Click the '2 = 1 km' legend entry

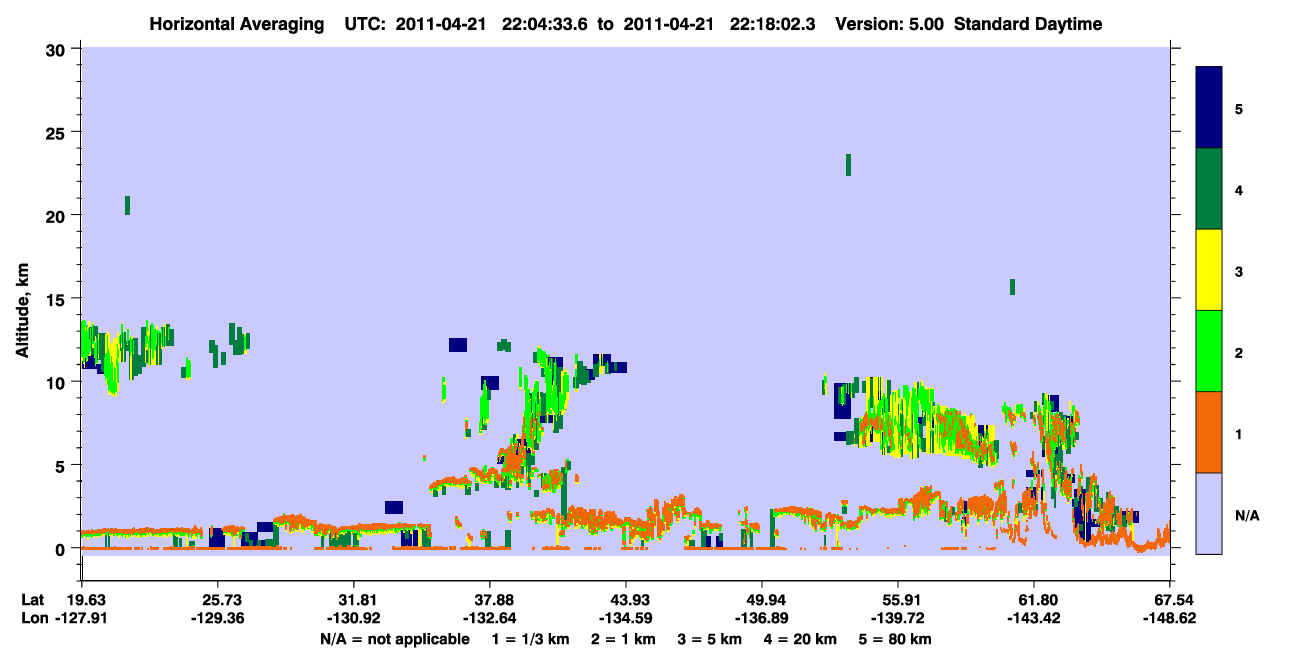tap(622, 638)
